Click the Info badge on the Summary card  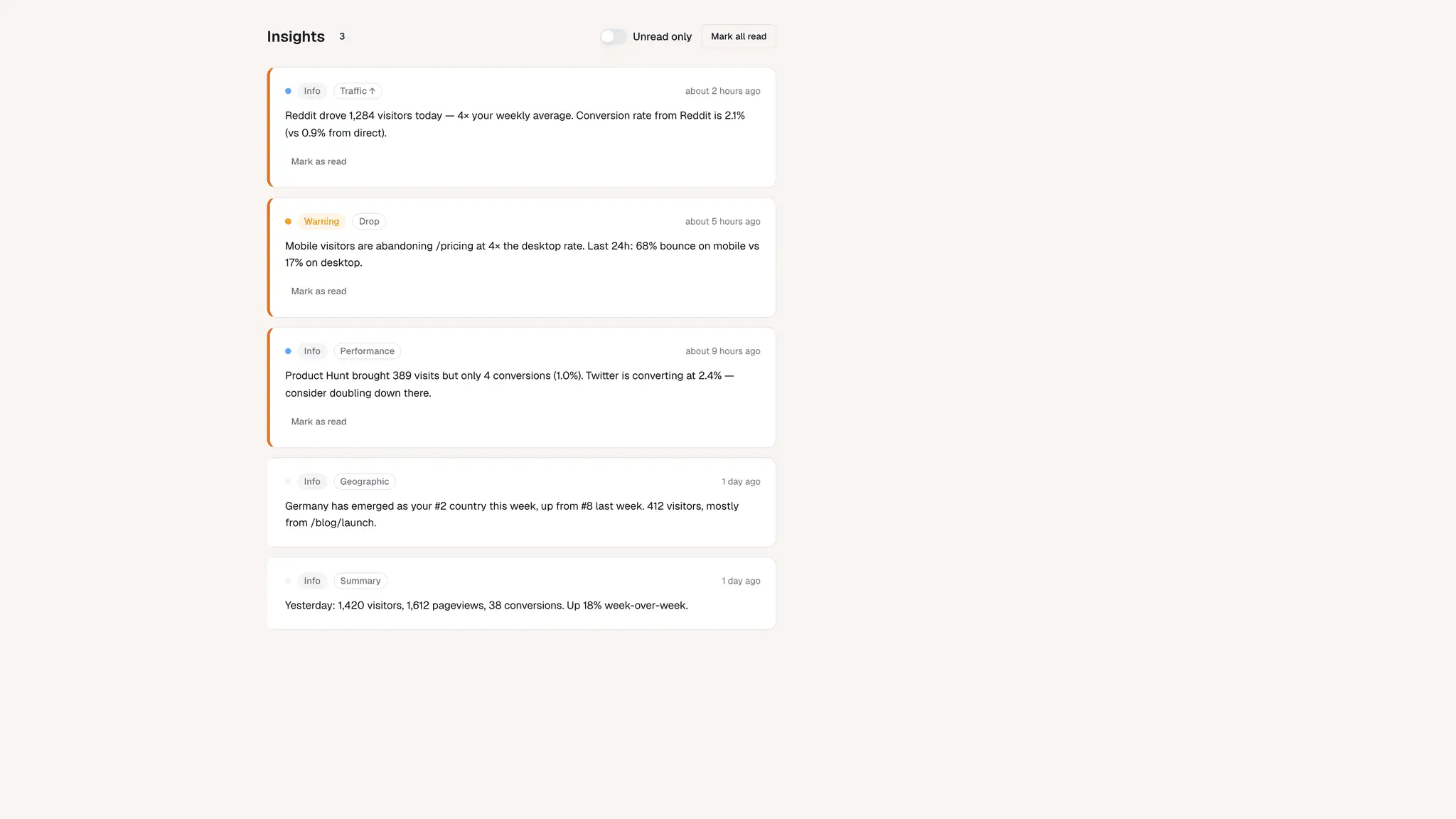click(312, 581)
